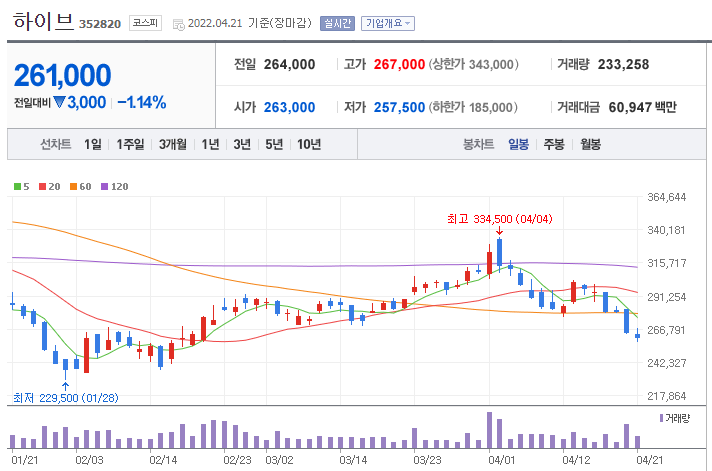Viewport: 712px width, 471px height.
Task: Click the 2022.04.21 date text
Action: pos(215,23)
